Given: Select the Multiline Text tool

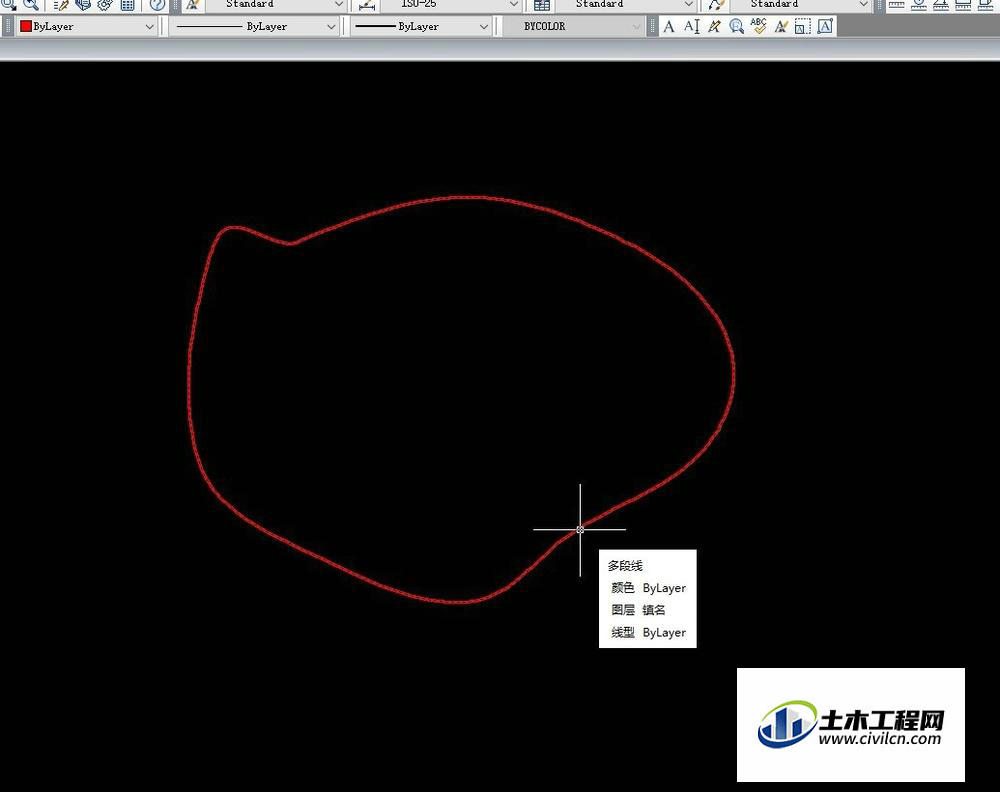Looking at the screenshot, I should [669, 27].
